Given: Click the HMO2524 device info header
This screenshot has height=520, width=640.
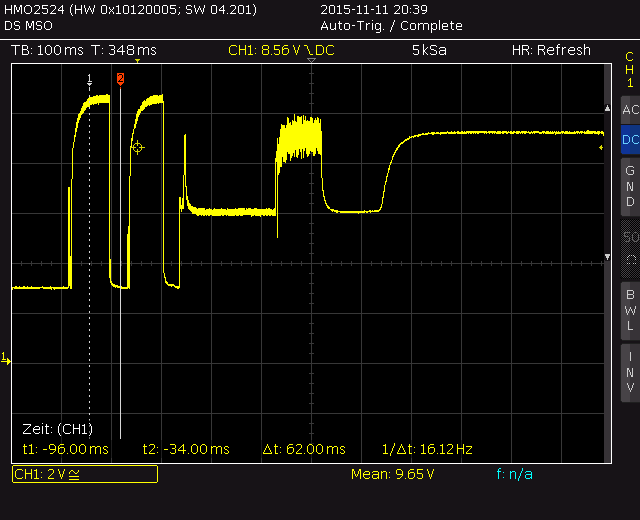Looking at the screenshot, I should tap(130, 9).
